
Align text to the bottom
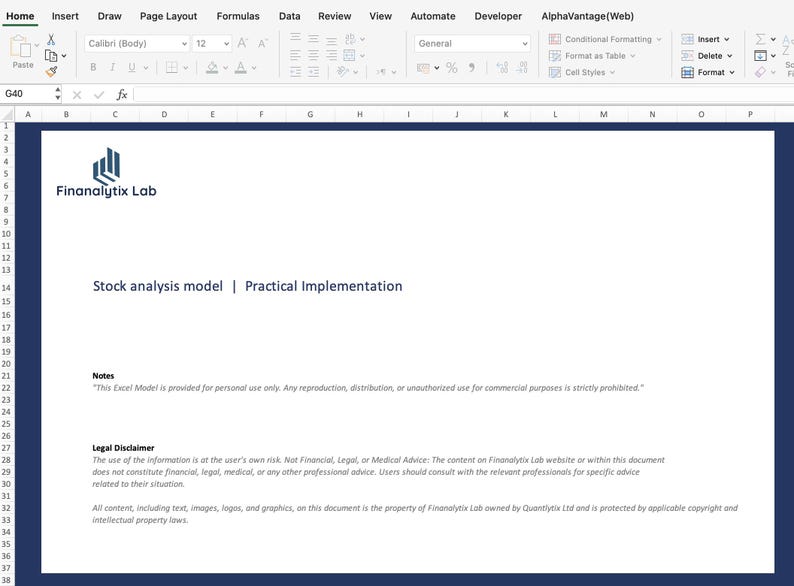click(331, 41)
